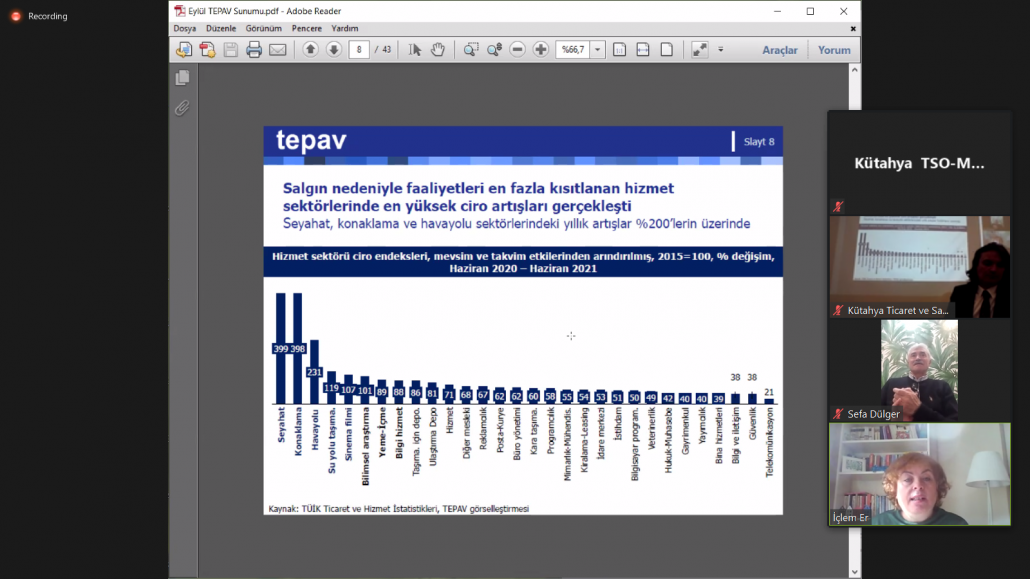Image resolution: width=1030 pixels, height=579 pixels.
Task: Fit the page to window width
Action: [643, 50]
